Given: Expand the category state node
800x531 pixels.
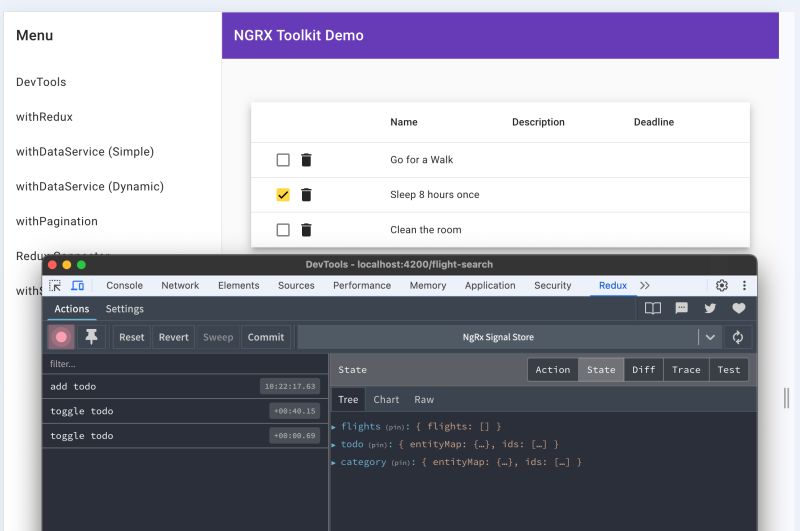Looking at the screenshot, I should pyautogui.click(x=333, y=463).
